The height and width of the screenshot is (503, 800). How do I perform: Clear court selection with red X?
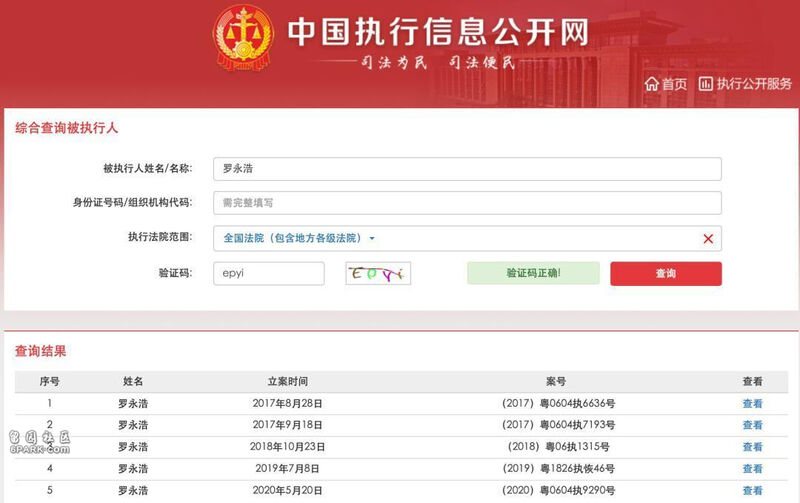(x=708, y=239)
